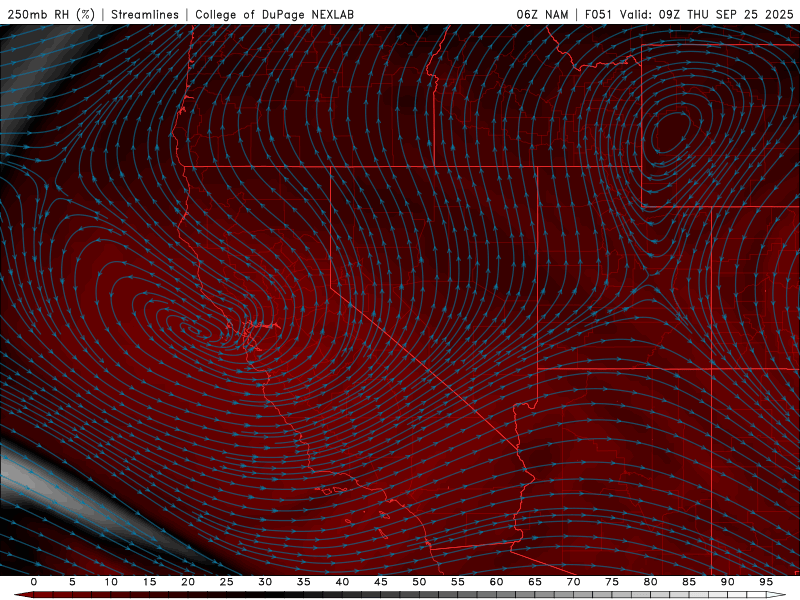The image size is (800, 600).
Task: Click the '60' colorbar tick label
Action: pos(496,582)
